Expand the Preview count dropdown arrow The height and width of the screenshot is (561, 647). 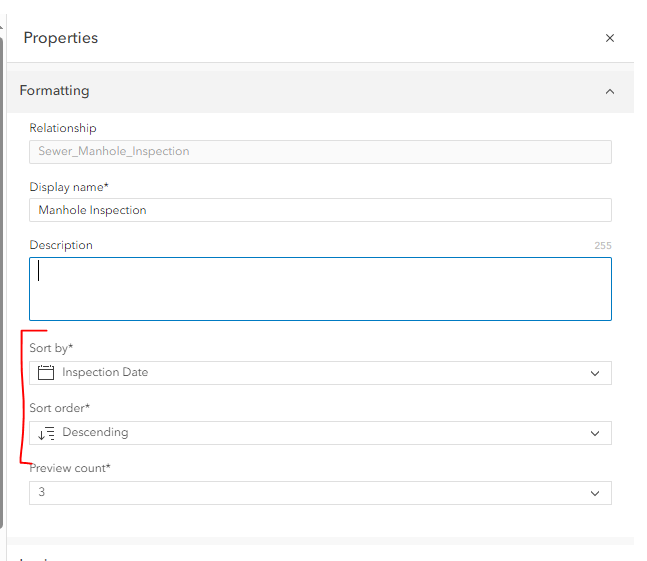pyautogui.click(x=595, y=493)
